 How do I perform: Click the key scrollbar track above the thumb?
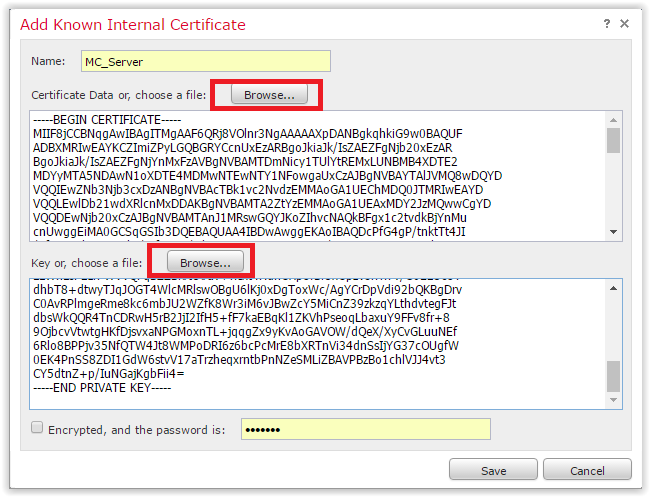point(613,325)
